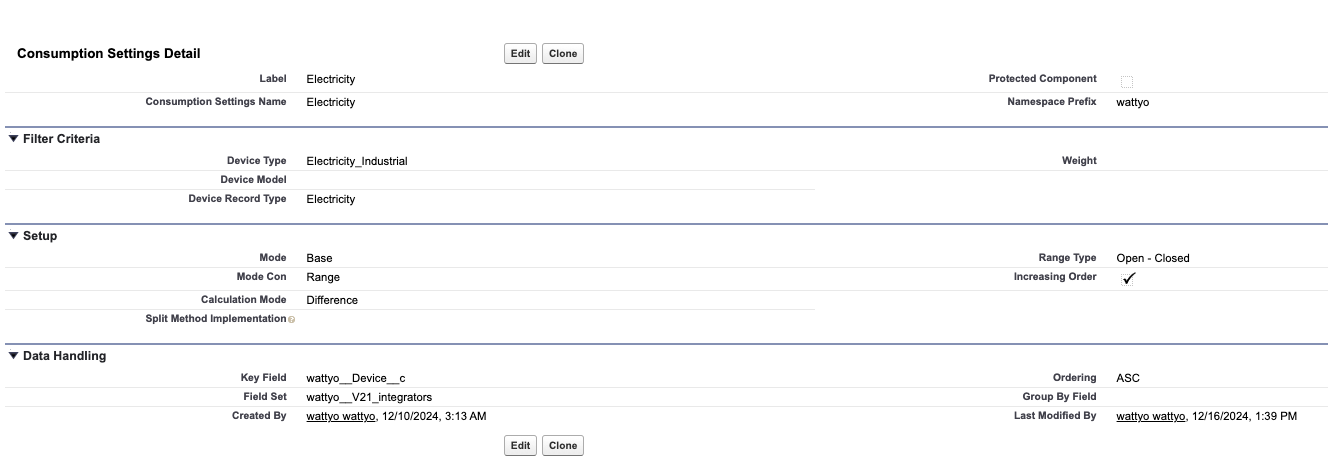
Task: Collapse the Data Handling section
Action: point(13,356)
